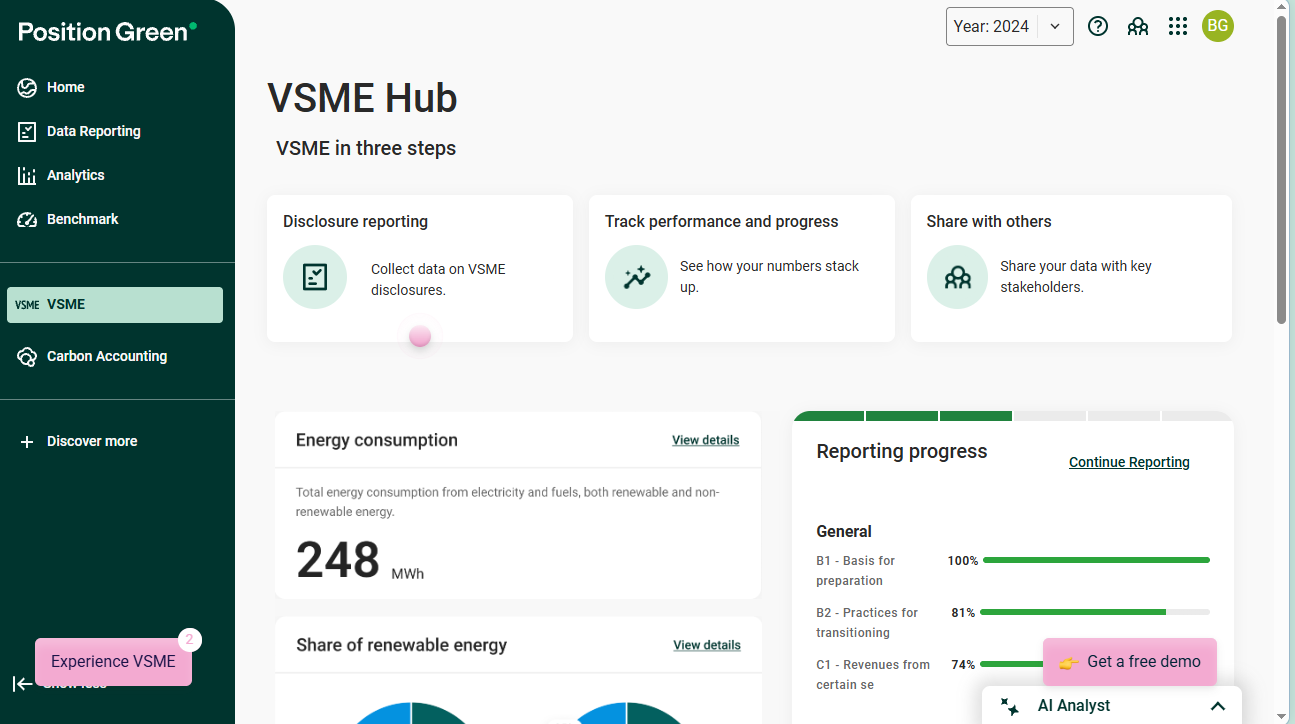
Task: Click the Continue Reporting link
Action: pos(1129,462)
